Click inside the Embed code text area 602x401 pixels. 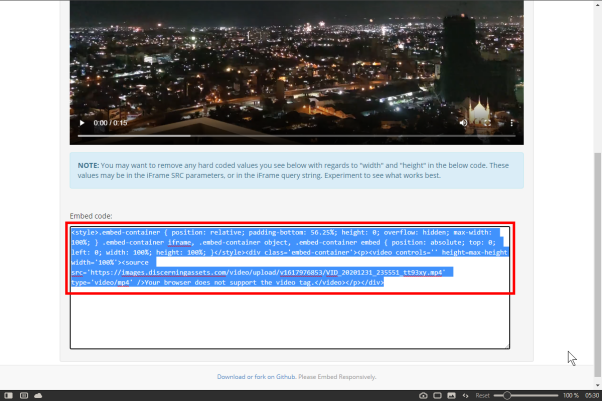pyautogui.click(x=290, y=288)
